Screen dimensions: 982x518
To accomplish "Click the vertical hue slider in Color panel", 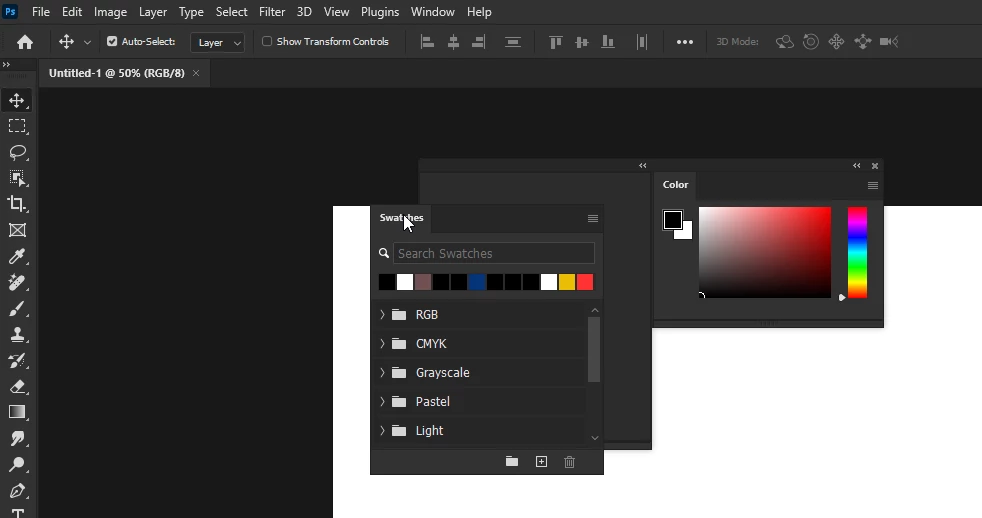I will click(857, 252).
